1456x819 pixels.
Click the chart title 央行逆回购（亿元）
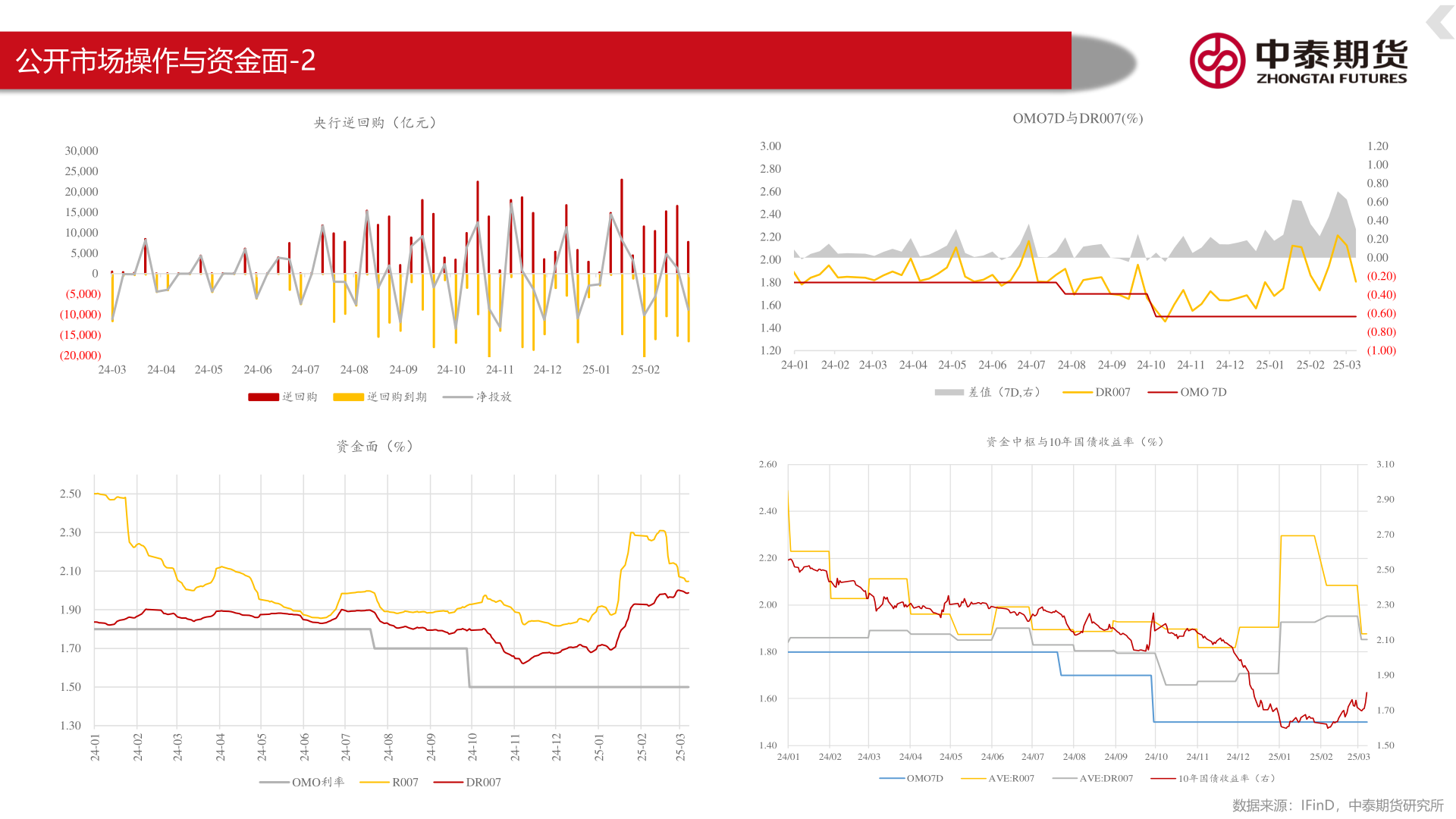(x=376, y=123)
